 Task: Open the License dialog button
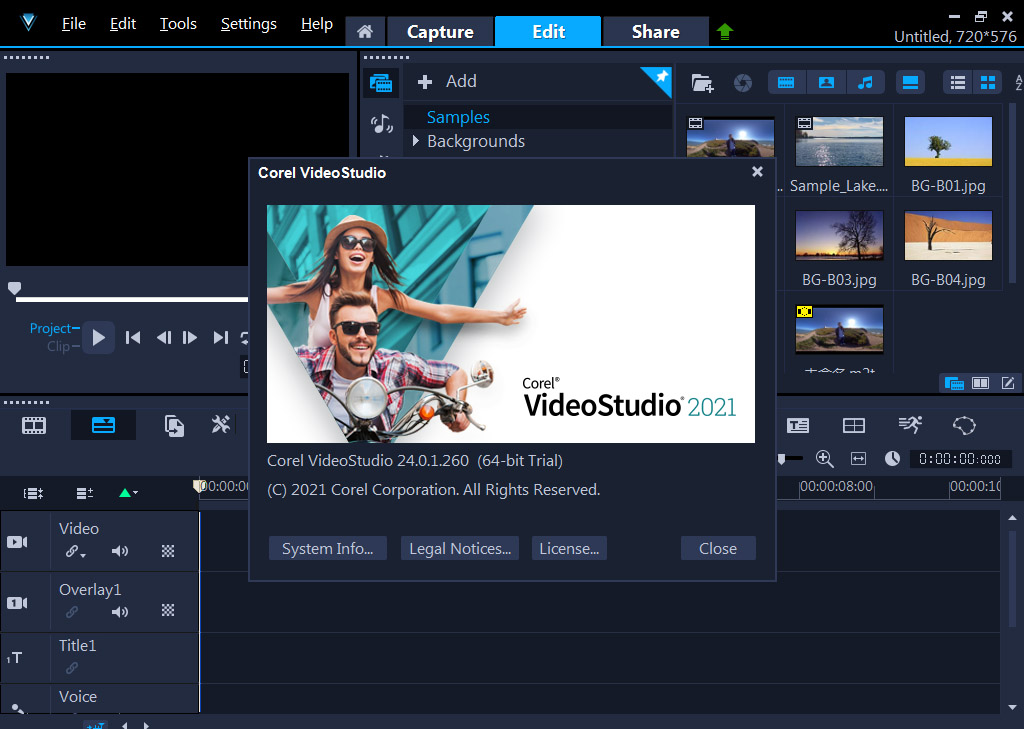(569, 548)
